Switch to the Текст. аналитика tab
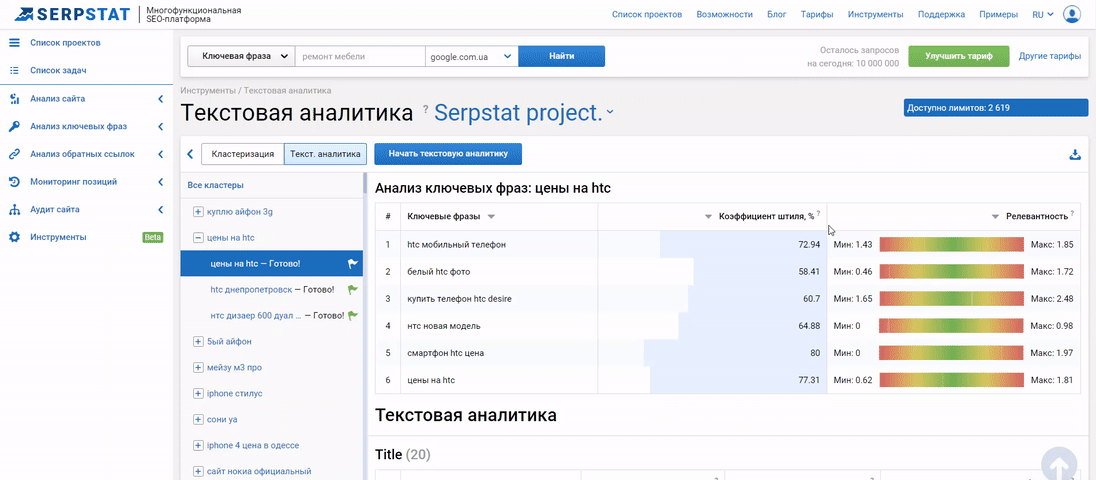 [x=325, y=154]
